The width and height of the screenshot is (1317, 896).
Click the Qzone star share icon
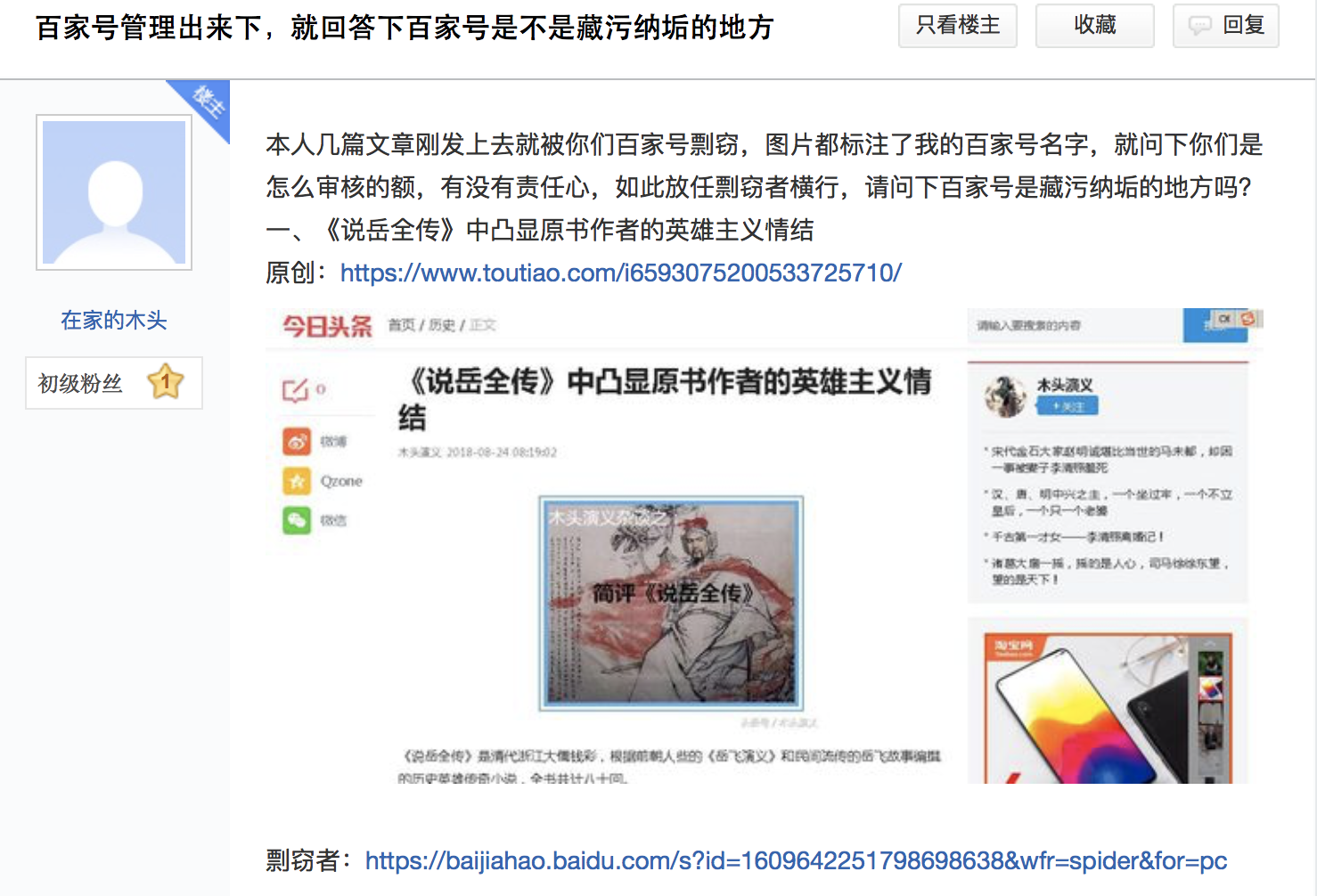(297, 481)
